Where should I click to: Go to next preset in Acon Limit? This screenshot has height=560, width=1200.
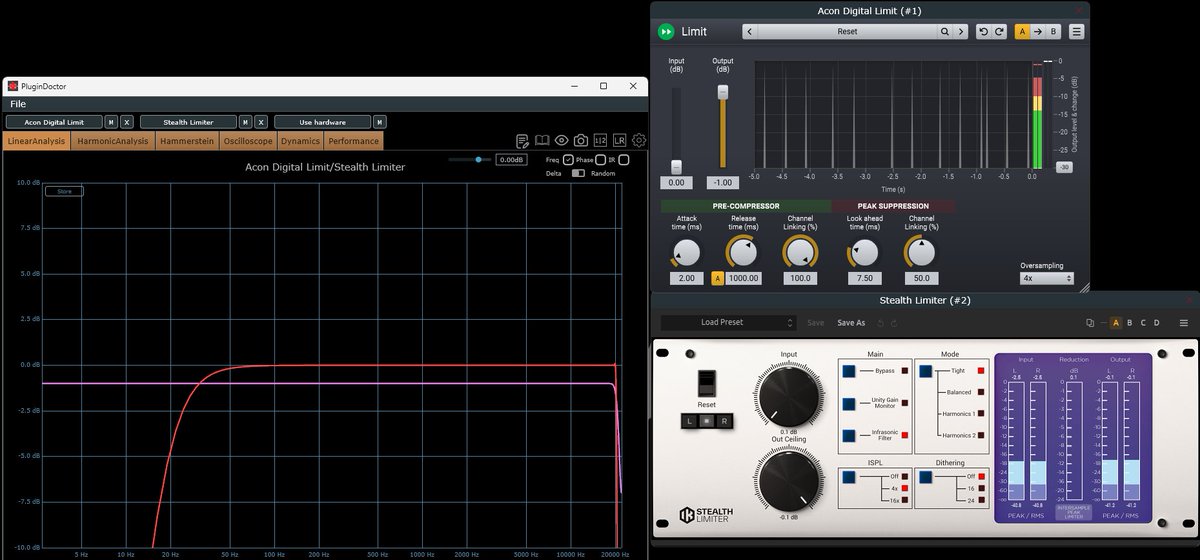click(x=961, y=32)
